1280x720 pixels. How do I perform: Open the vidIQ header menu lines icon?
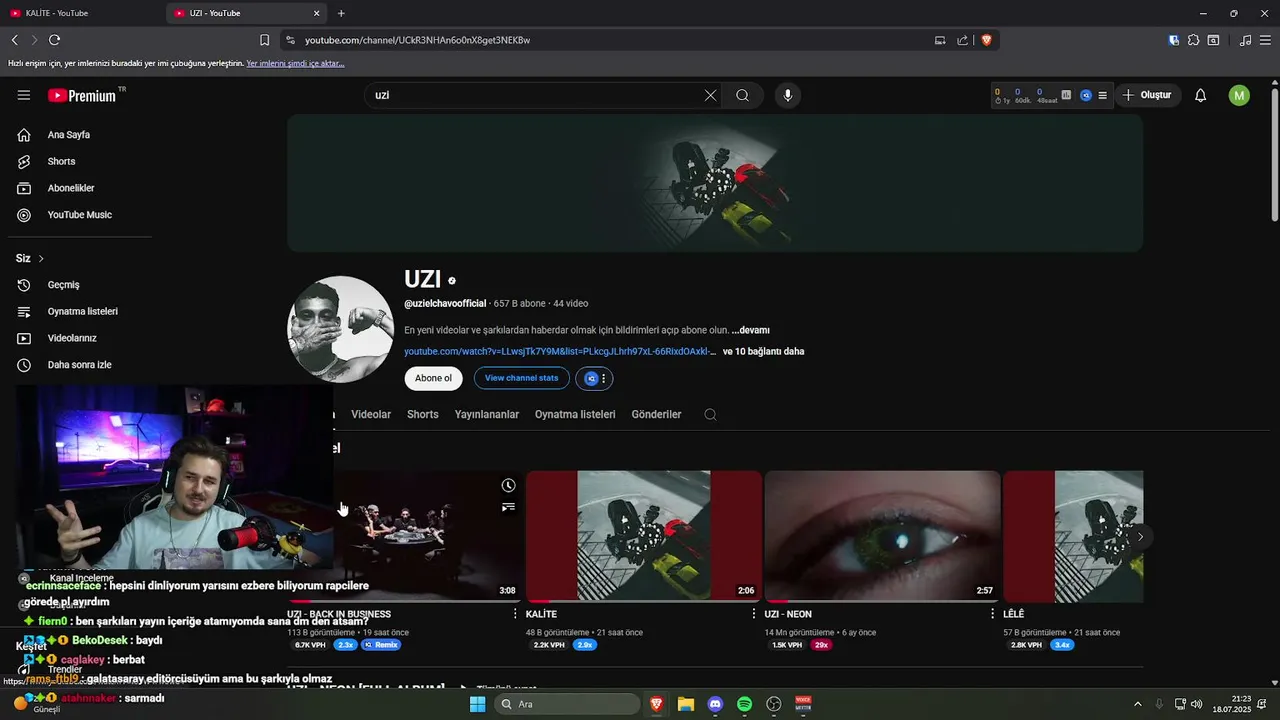click(x=1102, y=95)
